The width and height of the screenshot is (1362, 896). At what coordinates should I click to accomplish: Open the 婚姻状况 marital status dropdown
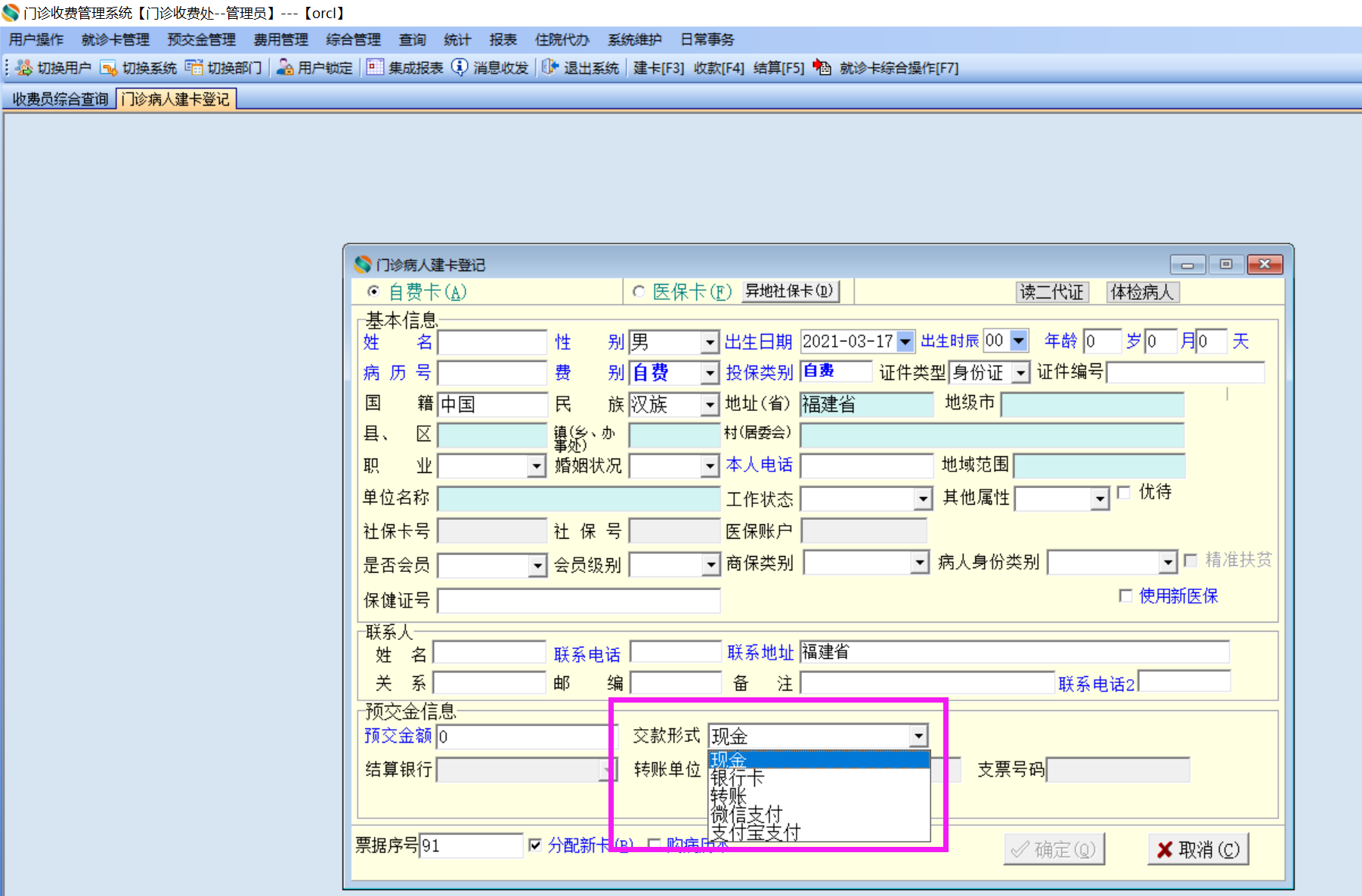click(710, 466)
